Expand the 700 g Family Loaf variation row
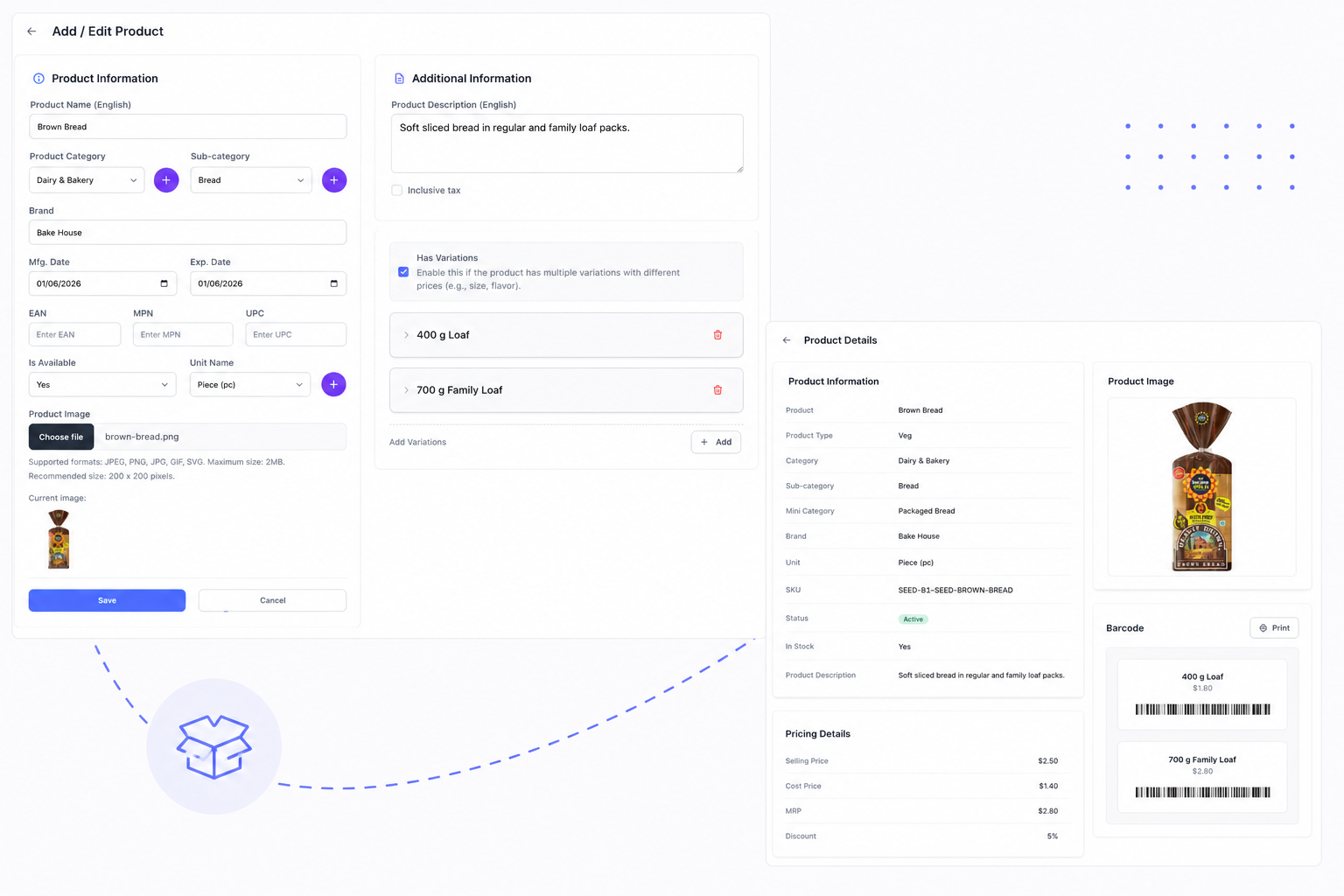 pyautogui.click(x=406, y=390)
